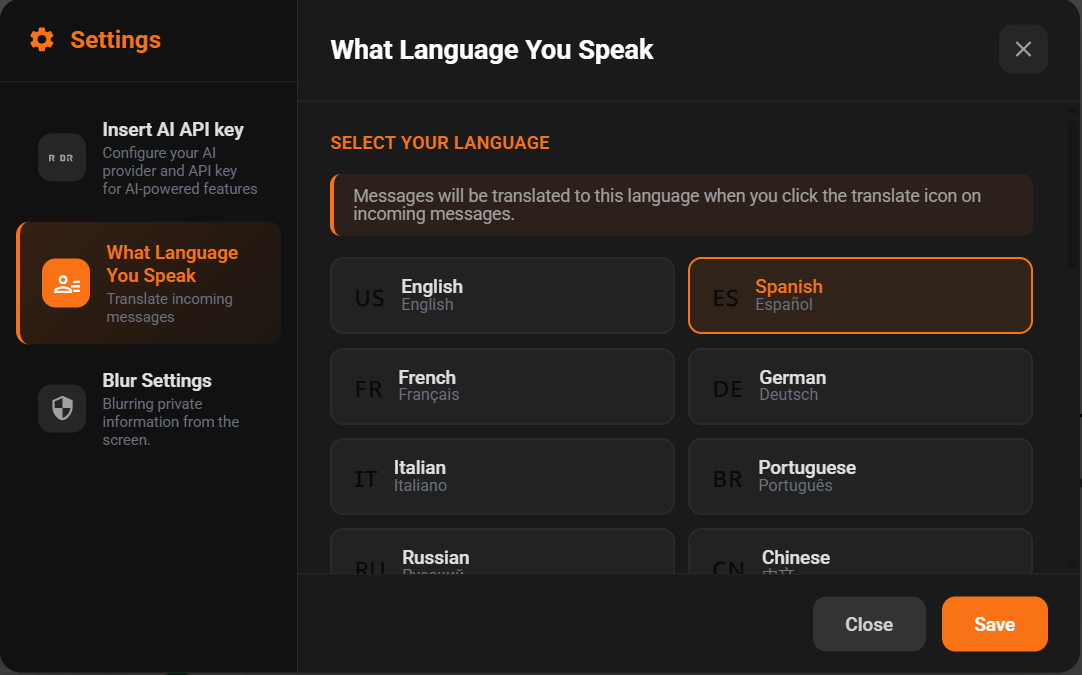This screenshot has width=1082, height=675.
Task: Click the shield icon next to Blur Settings
Action: tap(61, 409)
